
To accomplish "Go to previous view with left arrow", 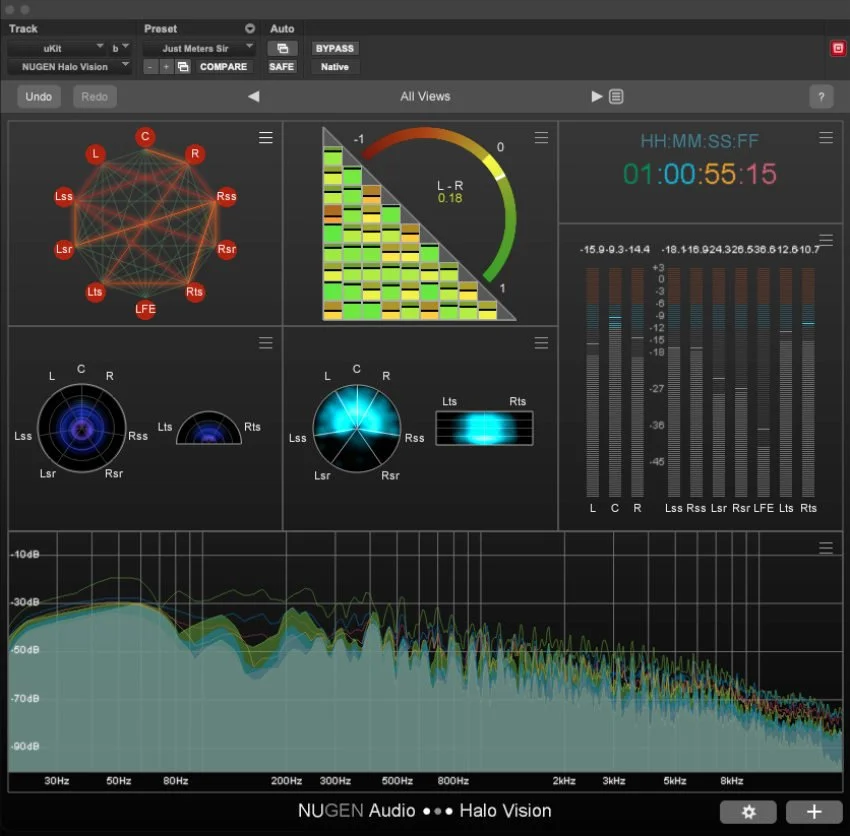I will pyautogui.click(x=254, y=97).
